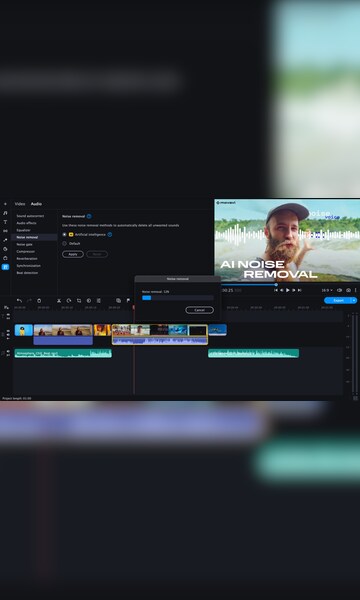This screenshot has width=360, height=600.
Task: Select the highlighted blue tools sidebar icon
Action: pos(5,267)
